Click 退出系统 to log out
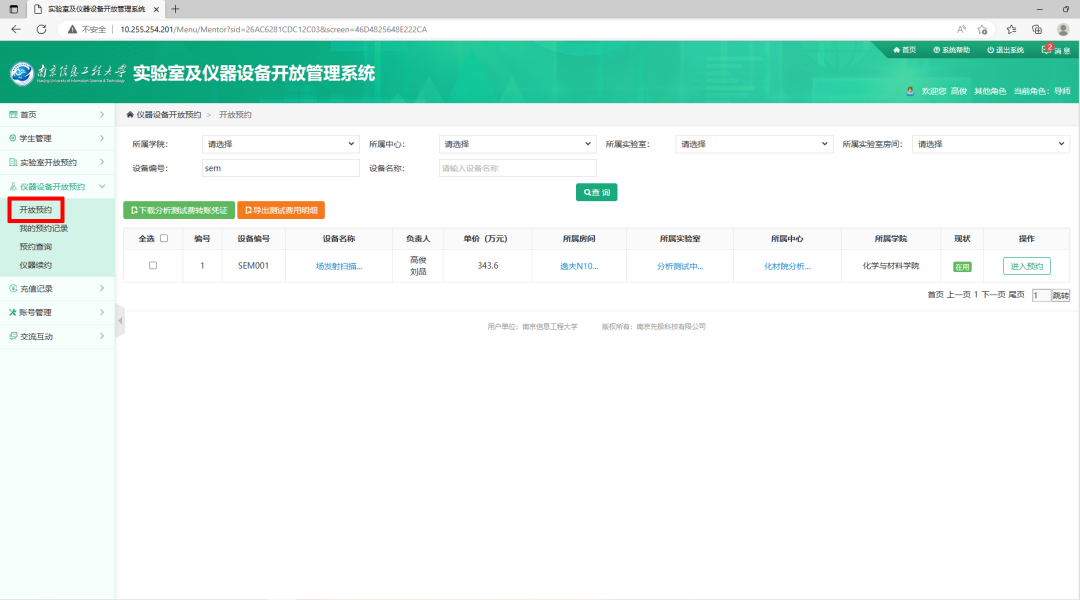Image resolution: width=1080 pixels, height=600 pixels. (x=1005, y=50)
